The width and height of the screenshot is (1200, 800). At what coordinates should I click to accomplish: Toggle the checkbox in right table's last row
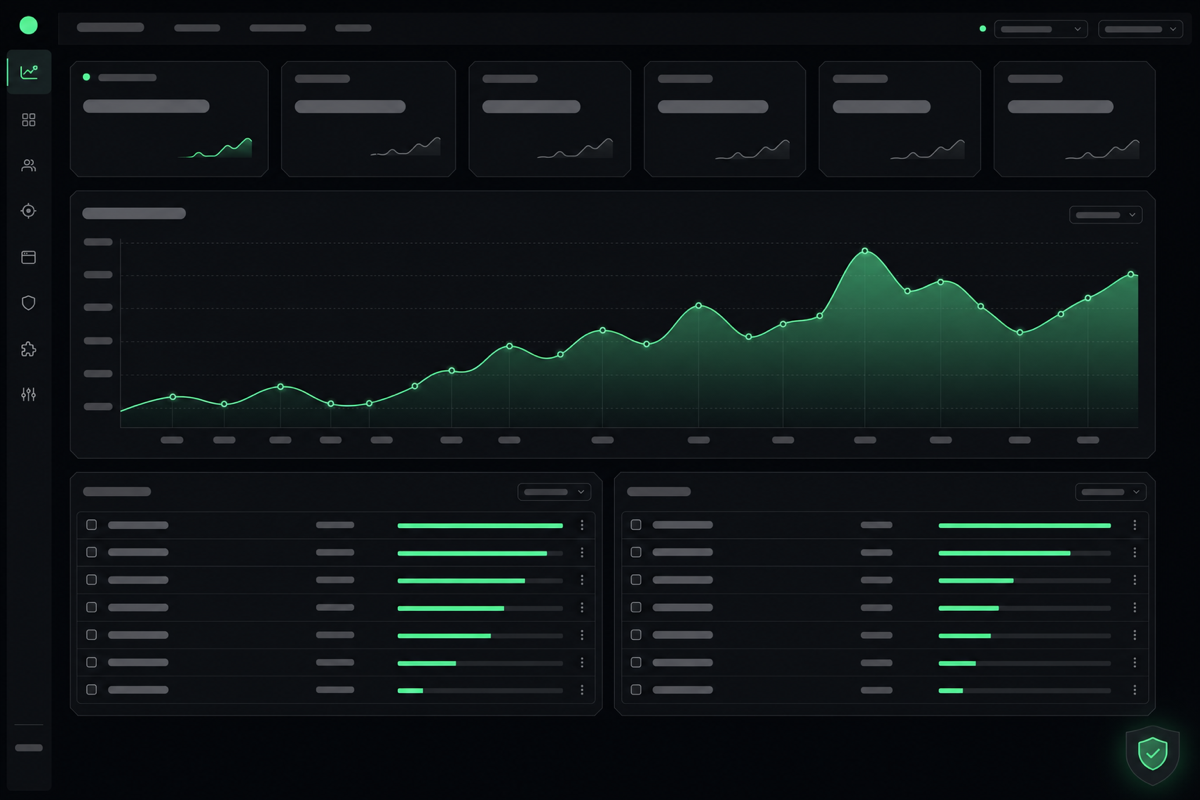(636, 690)
